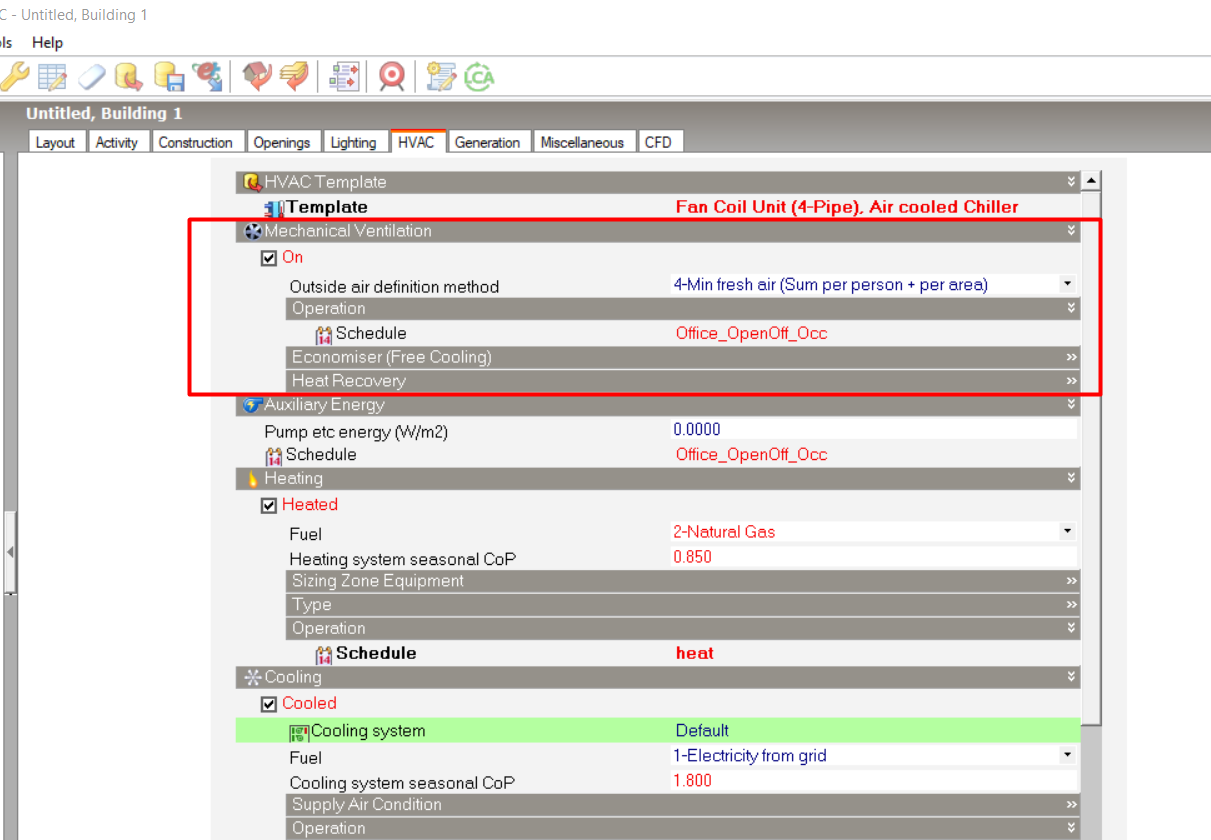Click the Cooling system row green icon
This screenshot has height=840, width=1211.
(299, 732)
